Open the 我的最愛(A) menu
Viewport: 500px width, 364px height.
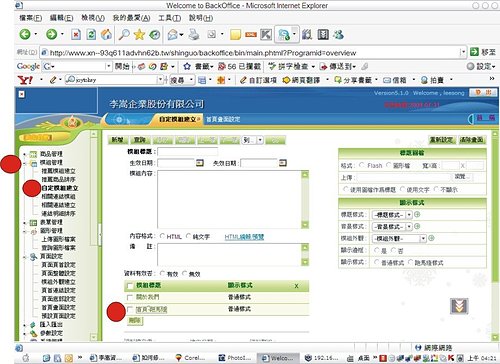pos(131,18)
